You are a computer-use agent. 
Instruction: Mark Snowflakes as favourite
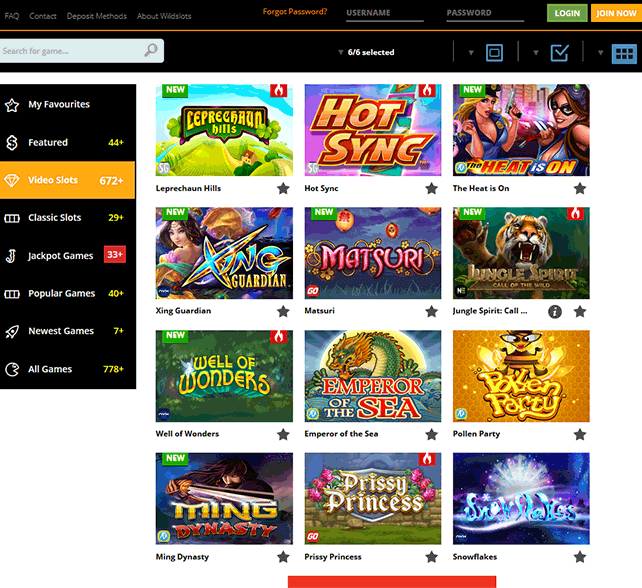pyautogui.click(x=580, y=557)
